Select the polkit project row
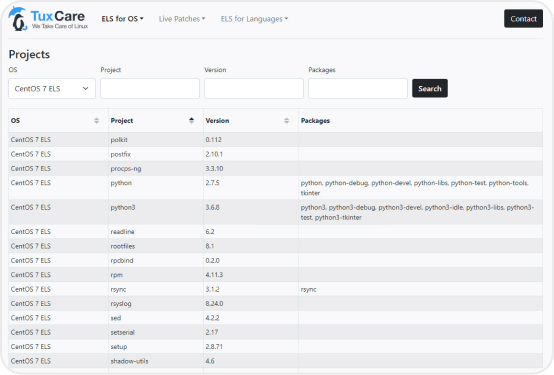The image size is (554, 375). (x=276, y=140)
